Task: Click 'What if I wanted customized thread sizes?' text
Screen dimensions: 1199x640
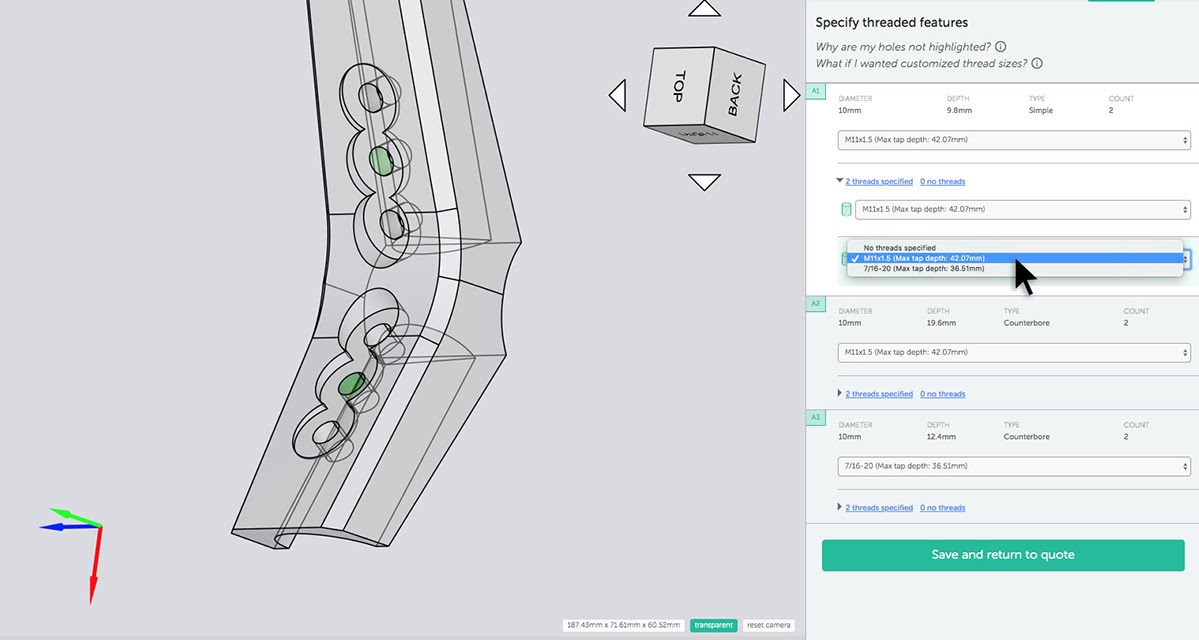Action: click(921, 63)
